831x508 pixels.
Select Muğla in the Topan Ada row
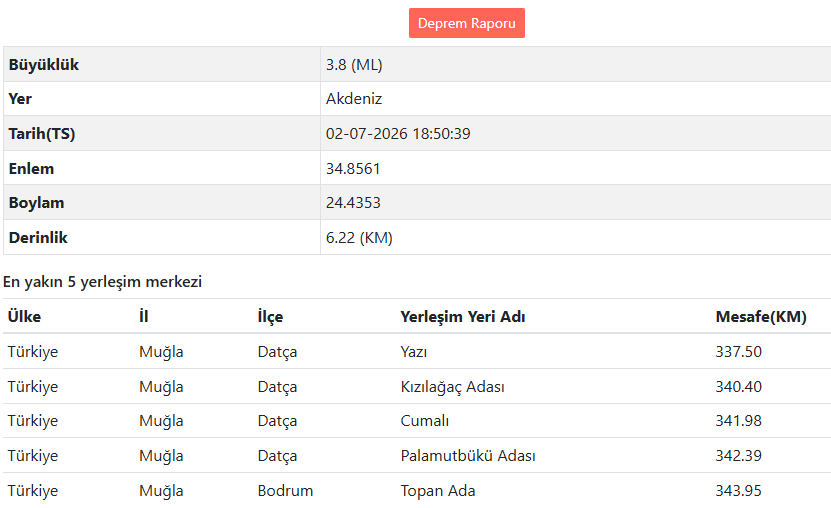[x=161, y=491]
